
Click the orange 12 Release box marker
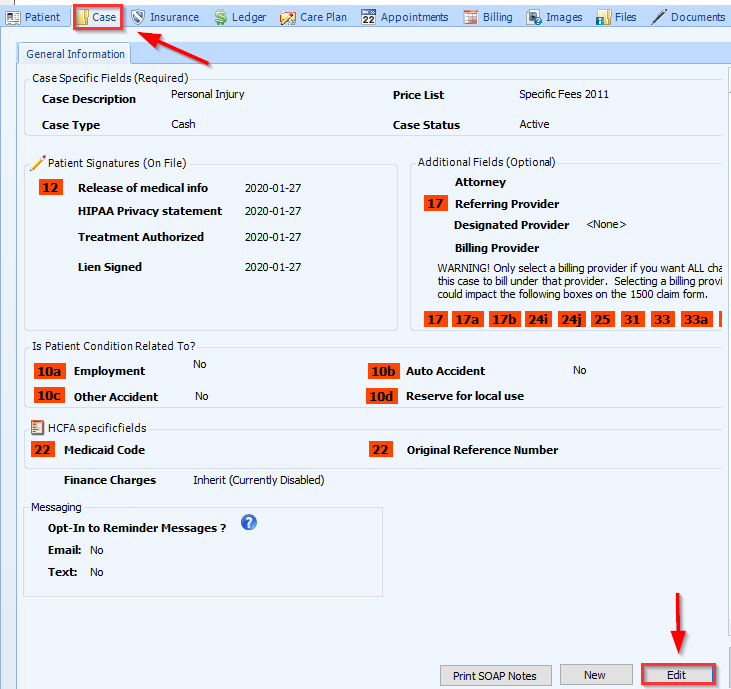[50, 187]
